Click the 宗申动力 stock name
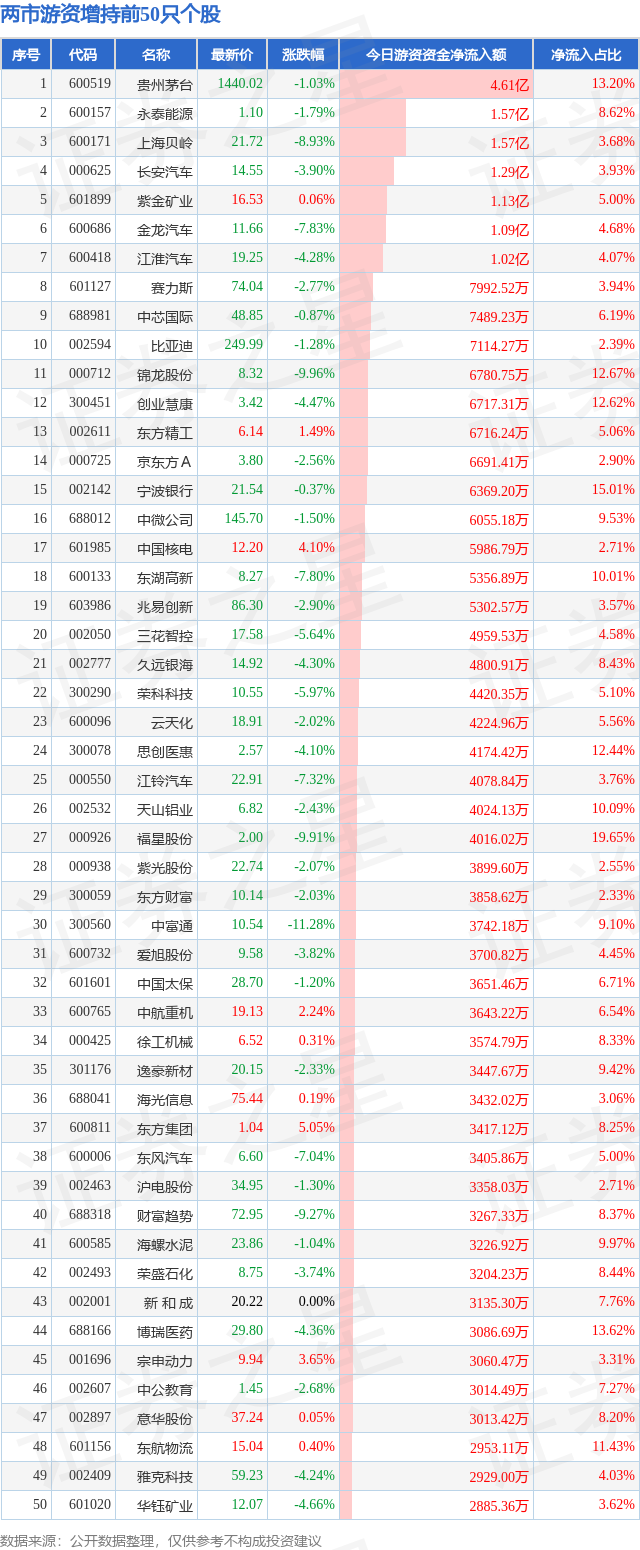The height and width of the screenshot is (1550, 640). click(165, 1361)
